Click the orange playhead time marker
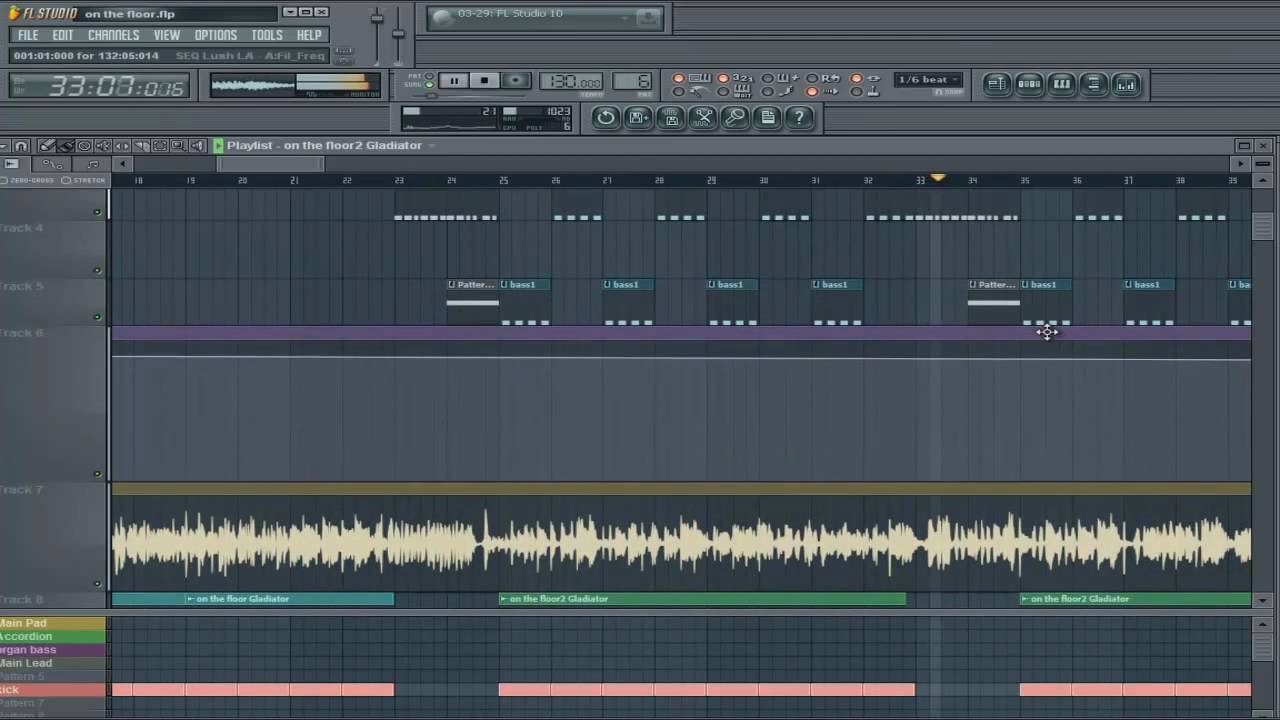 pyautogui.click(x=937, y=178)
